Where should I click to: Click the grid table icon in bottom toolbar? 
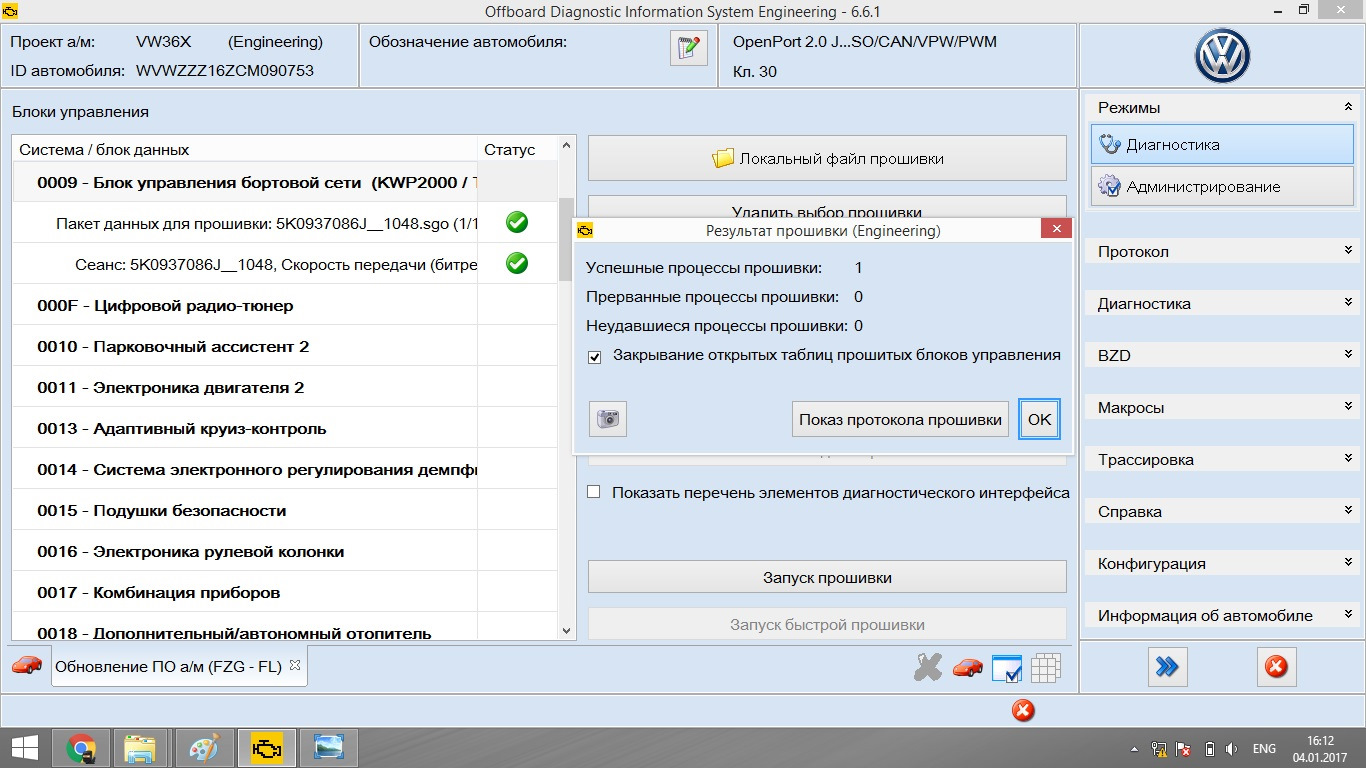[x=1045, y=668]
